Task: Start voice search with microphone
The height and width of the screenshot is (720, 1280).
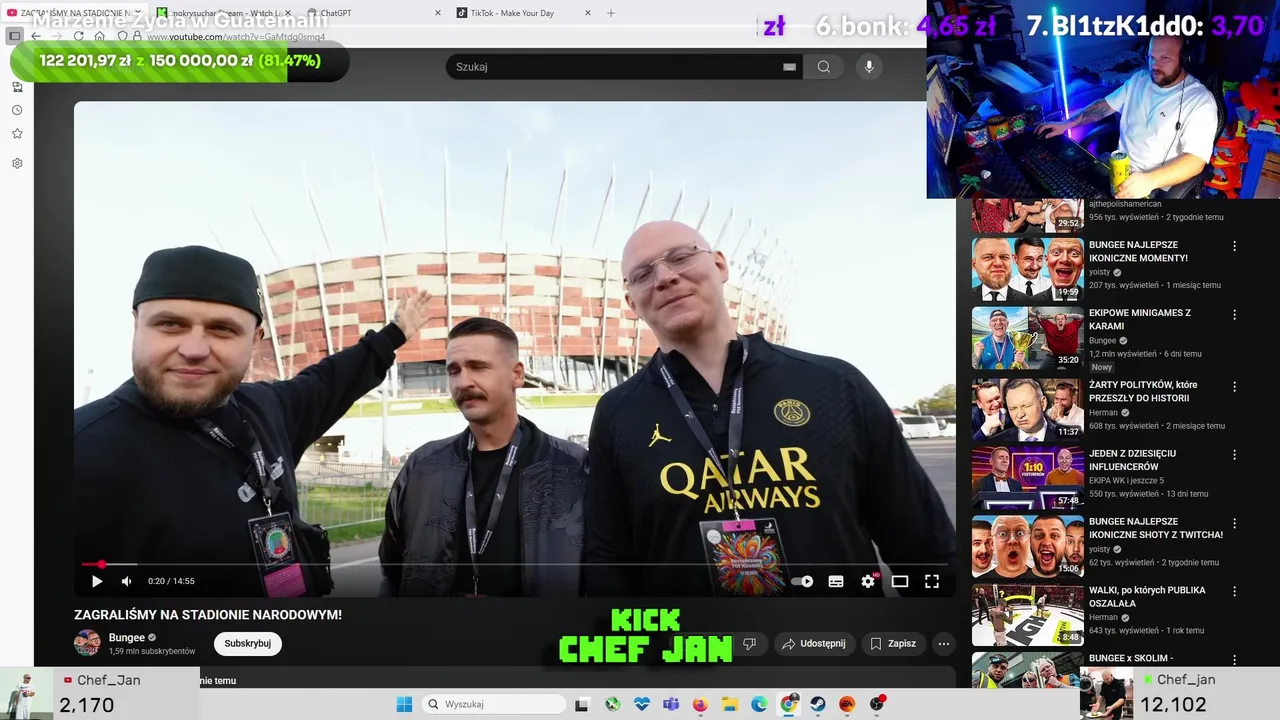Action: pos(869,67)
